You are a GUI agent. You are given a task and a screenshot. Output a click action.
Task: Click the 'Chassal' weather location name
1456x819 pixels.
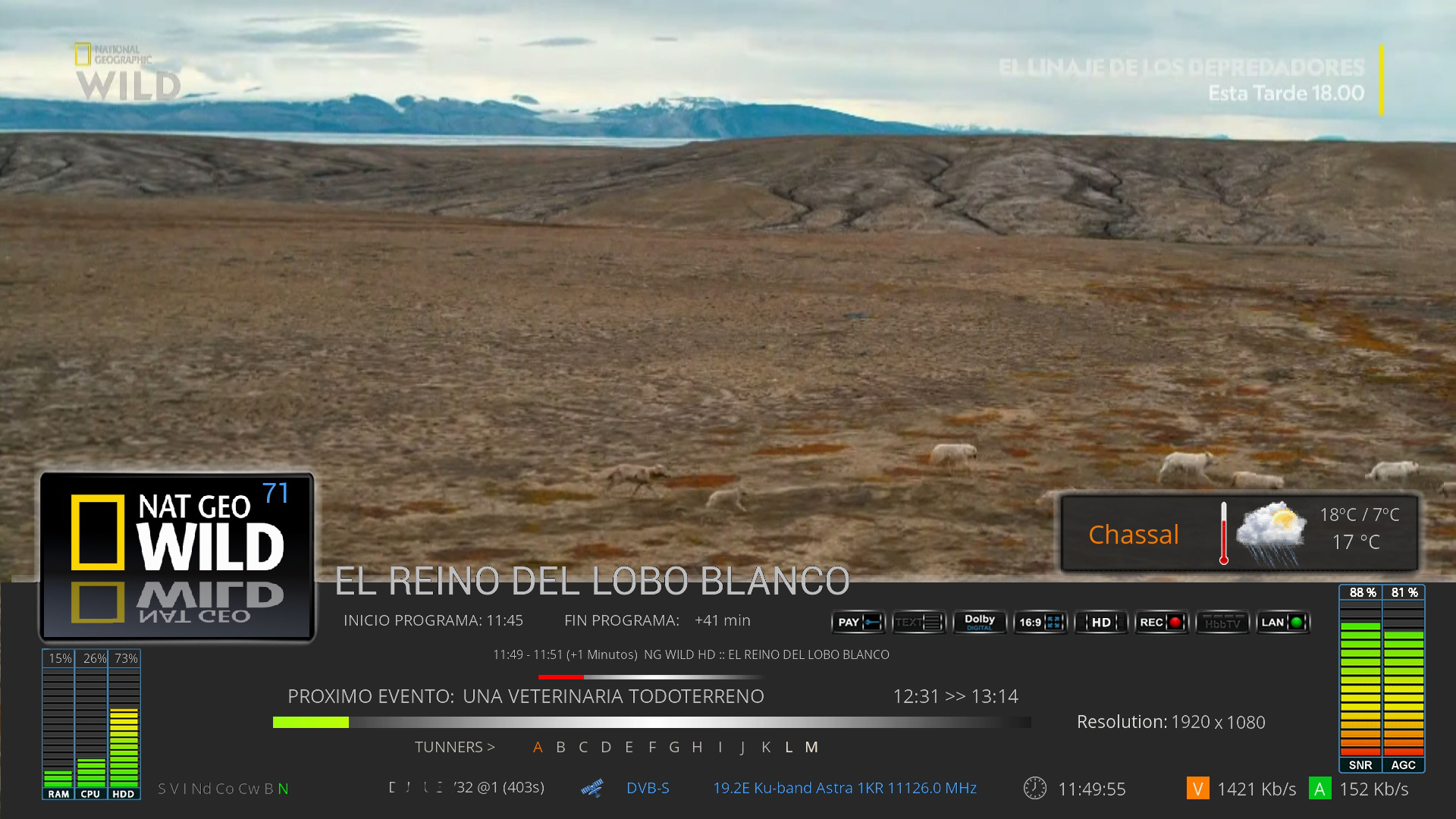[x=1134, y=535]
